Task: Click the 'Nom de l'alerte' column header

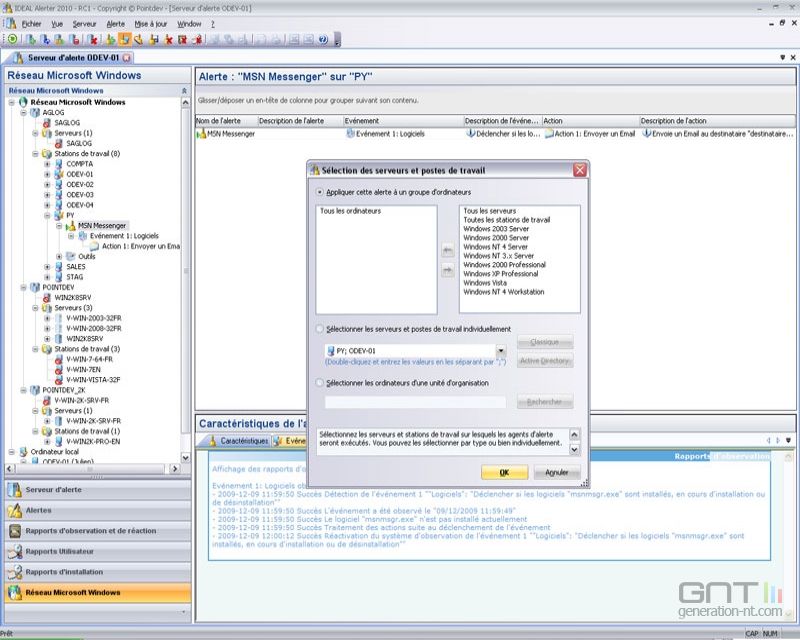Action: 226,121
